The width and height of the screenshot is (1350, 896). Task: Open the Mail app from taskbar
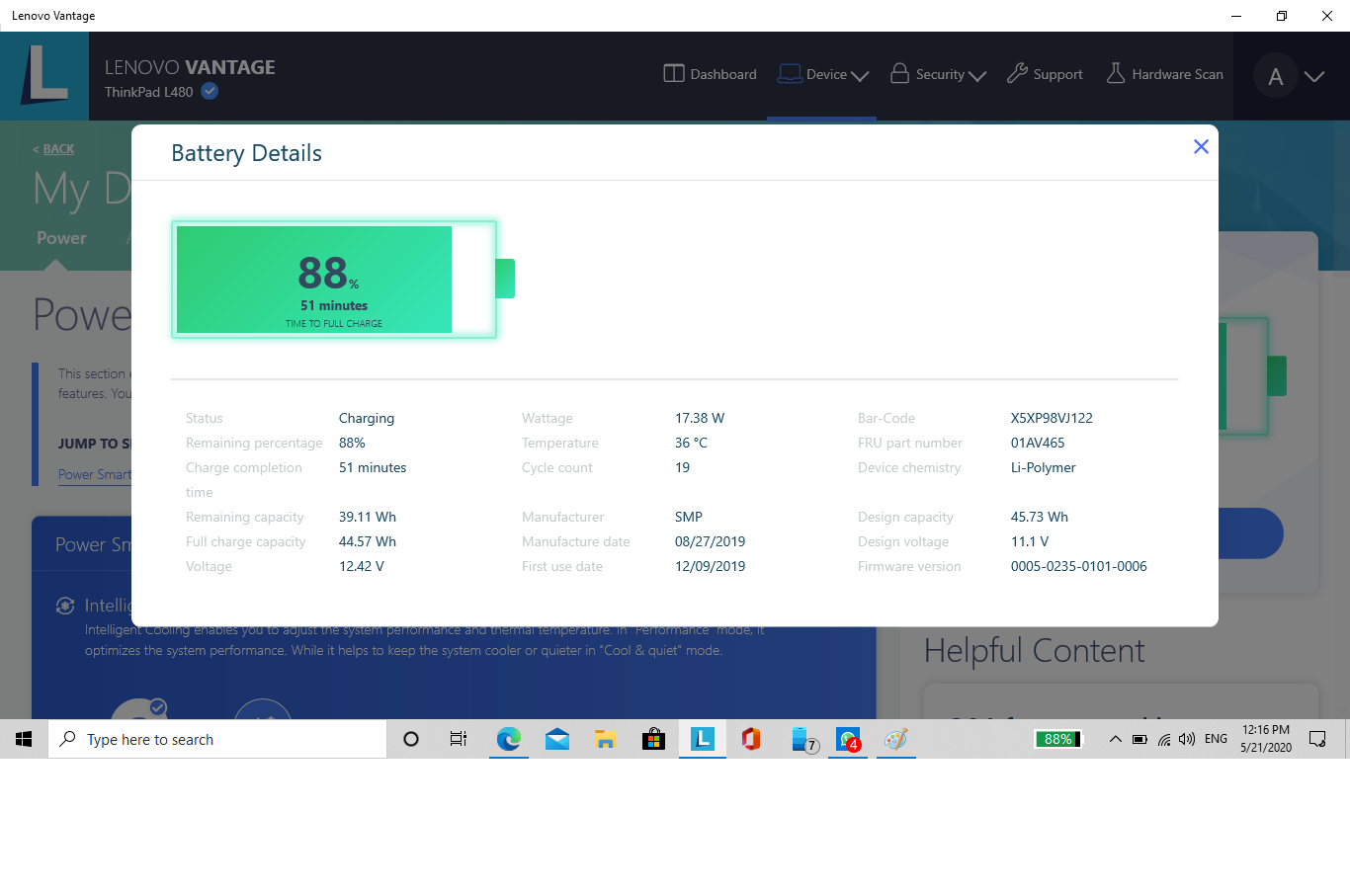click(557, 739)
